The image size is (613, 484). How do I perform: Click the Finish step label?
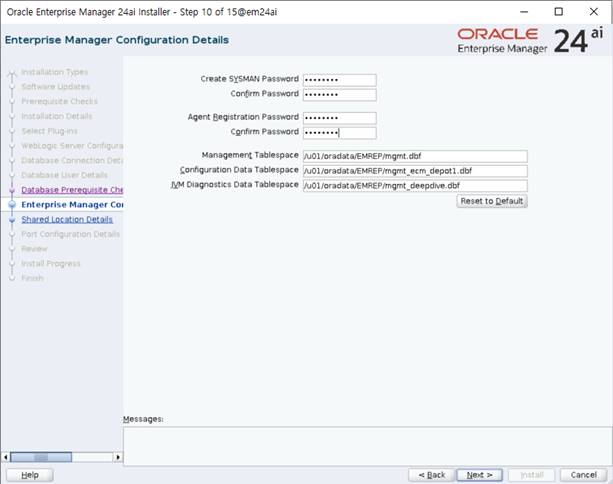(x=32, y=278)
